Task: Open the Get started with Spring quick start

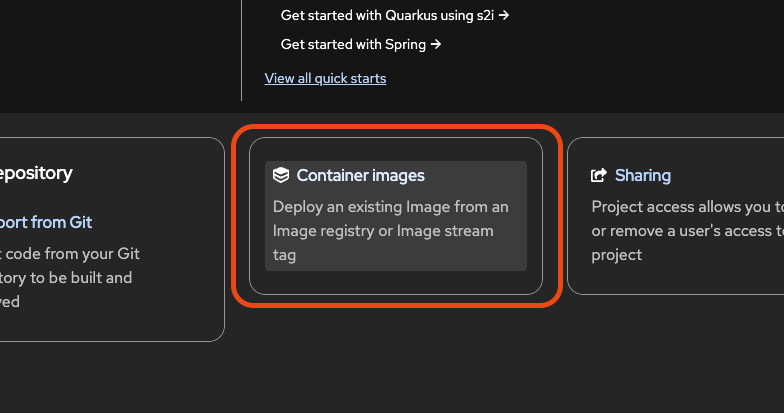Action: pos(360,44)
